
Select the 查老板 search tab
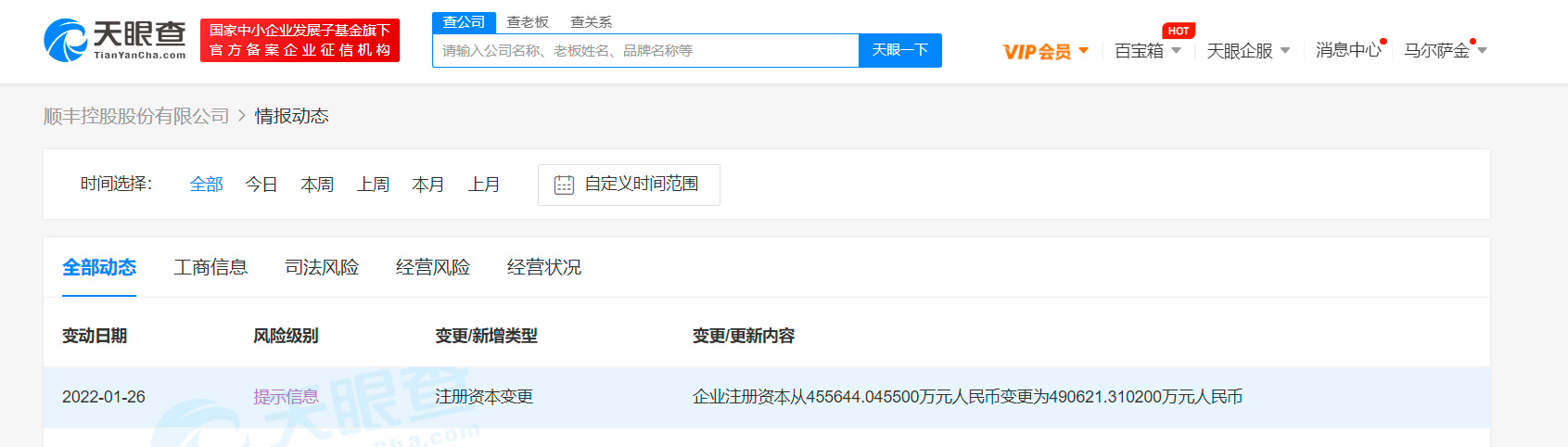[528, 22]
